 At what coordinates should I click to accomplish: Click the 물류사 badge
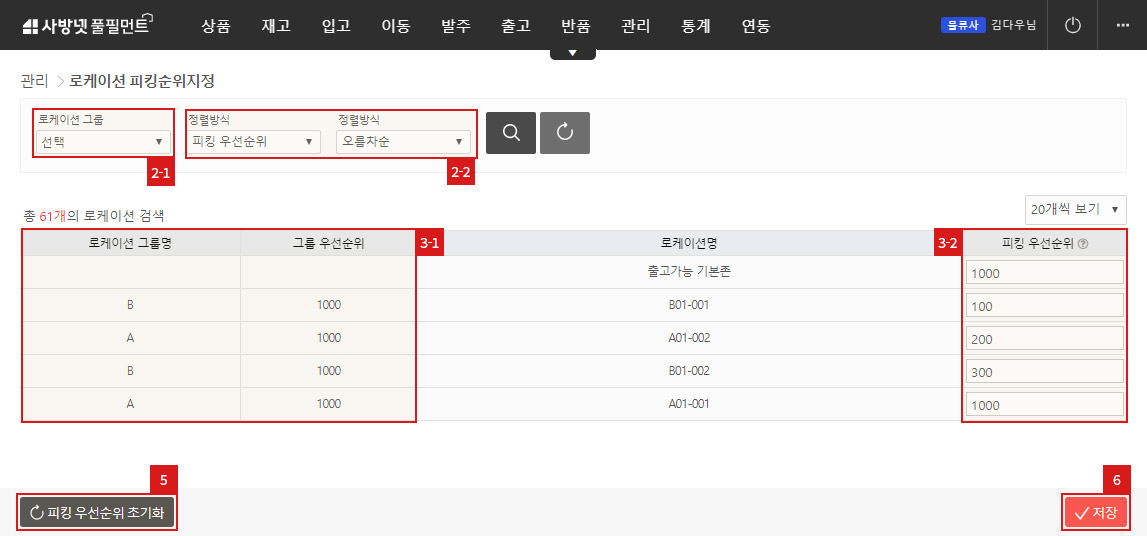[963, 25]
